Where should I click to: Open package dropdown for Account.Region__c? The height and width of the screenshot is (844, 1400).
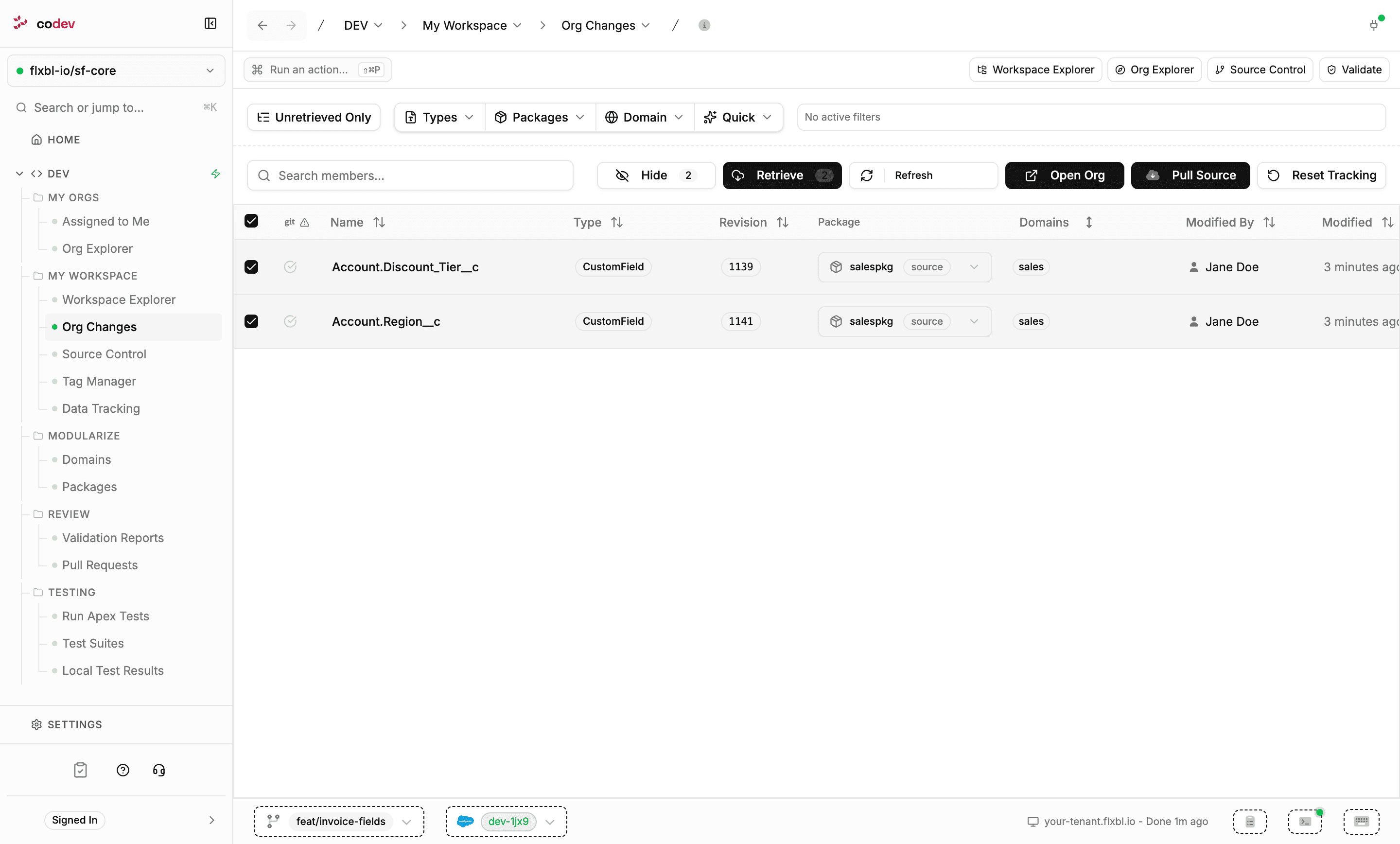point(905,322)
